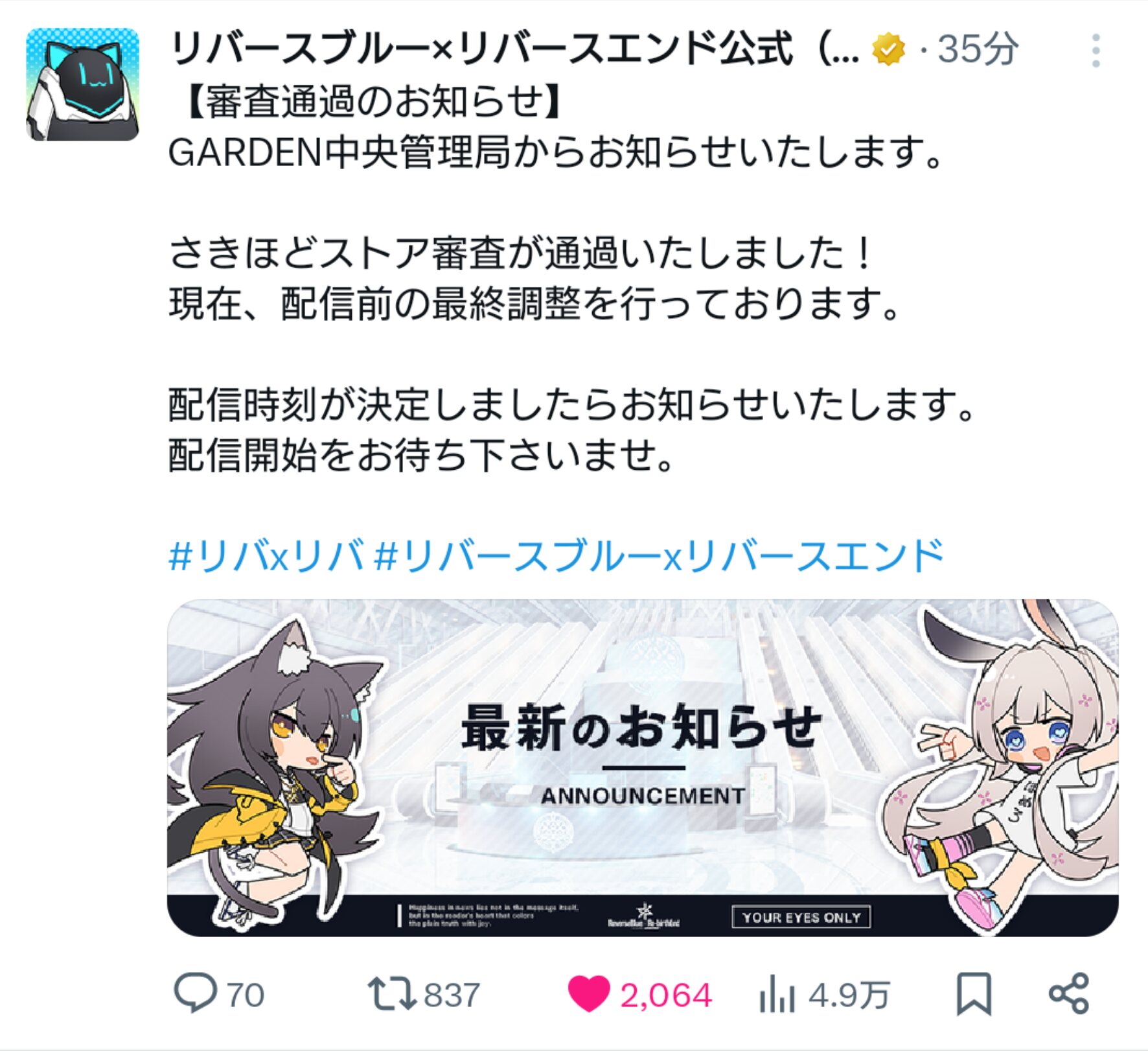Click the gold verified badge
Screen dimensions: 1148x1055
pos(889,50)
